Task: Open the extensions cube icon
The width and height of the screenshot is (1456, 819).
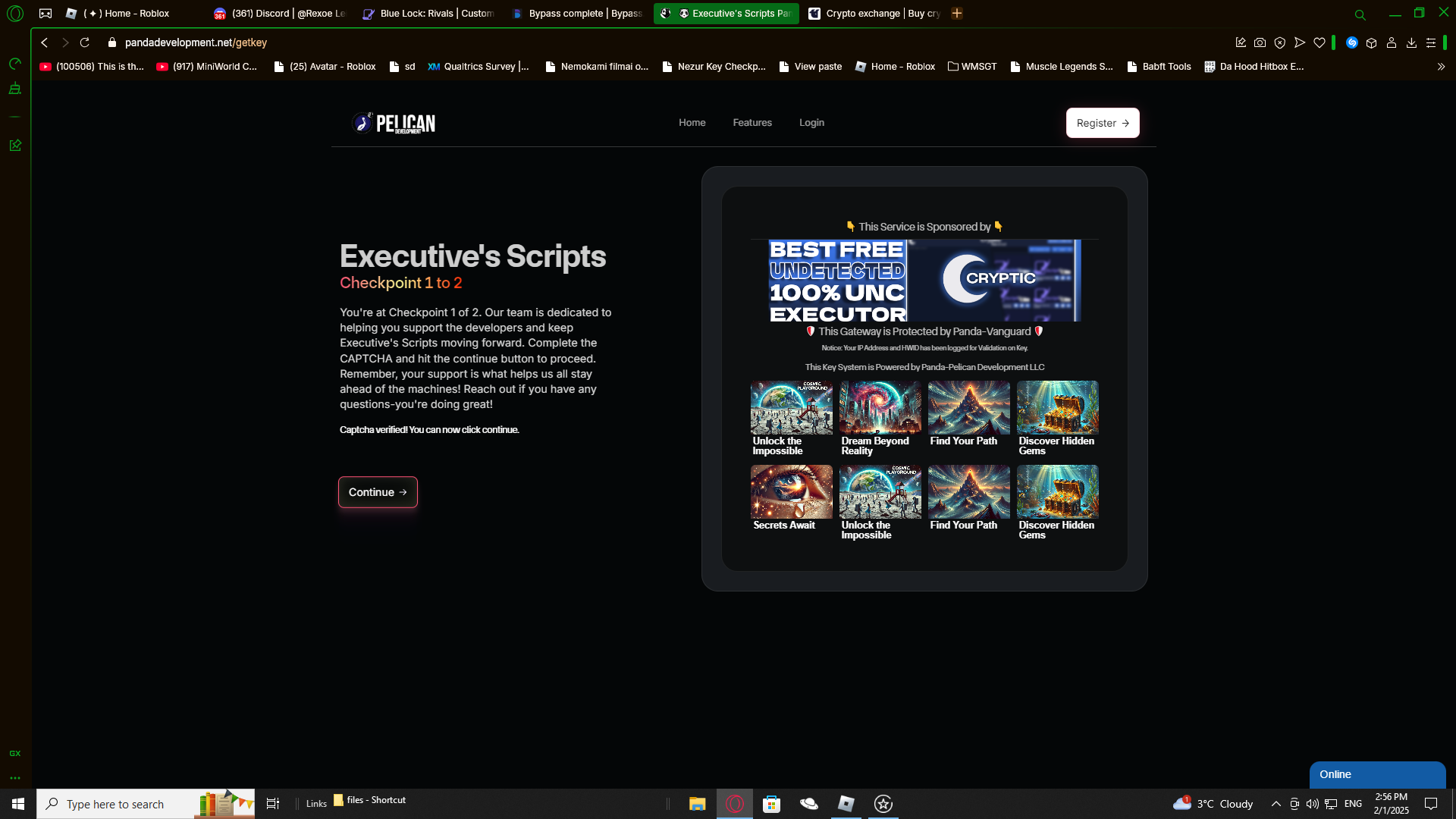Action: (x=1371, y=43)
